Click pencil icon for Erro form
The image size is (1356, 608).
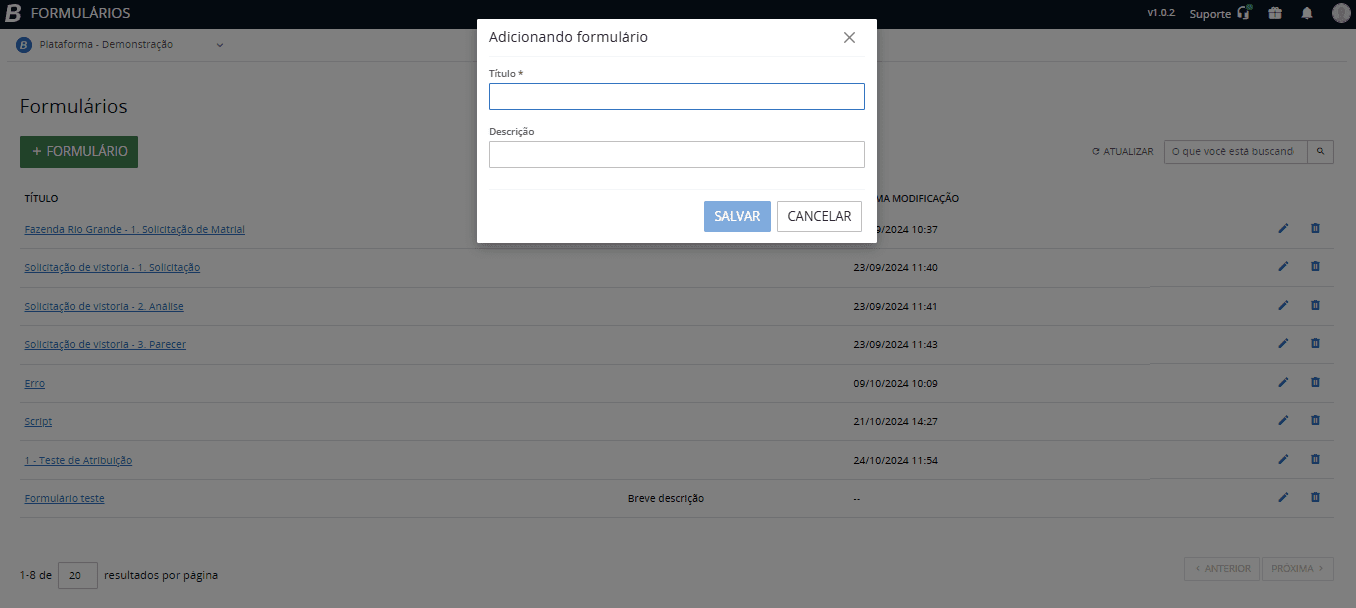coord(1283,382)
